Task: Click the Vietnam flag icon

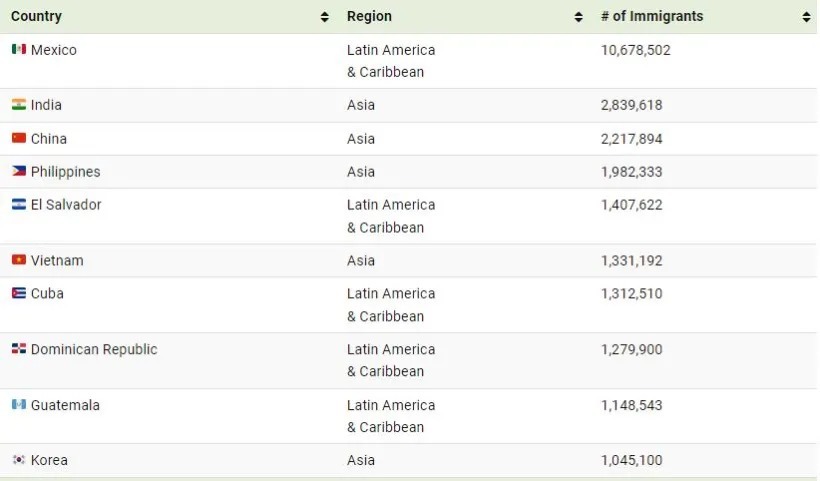Action: tap(19, 260)
